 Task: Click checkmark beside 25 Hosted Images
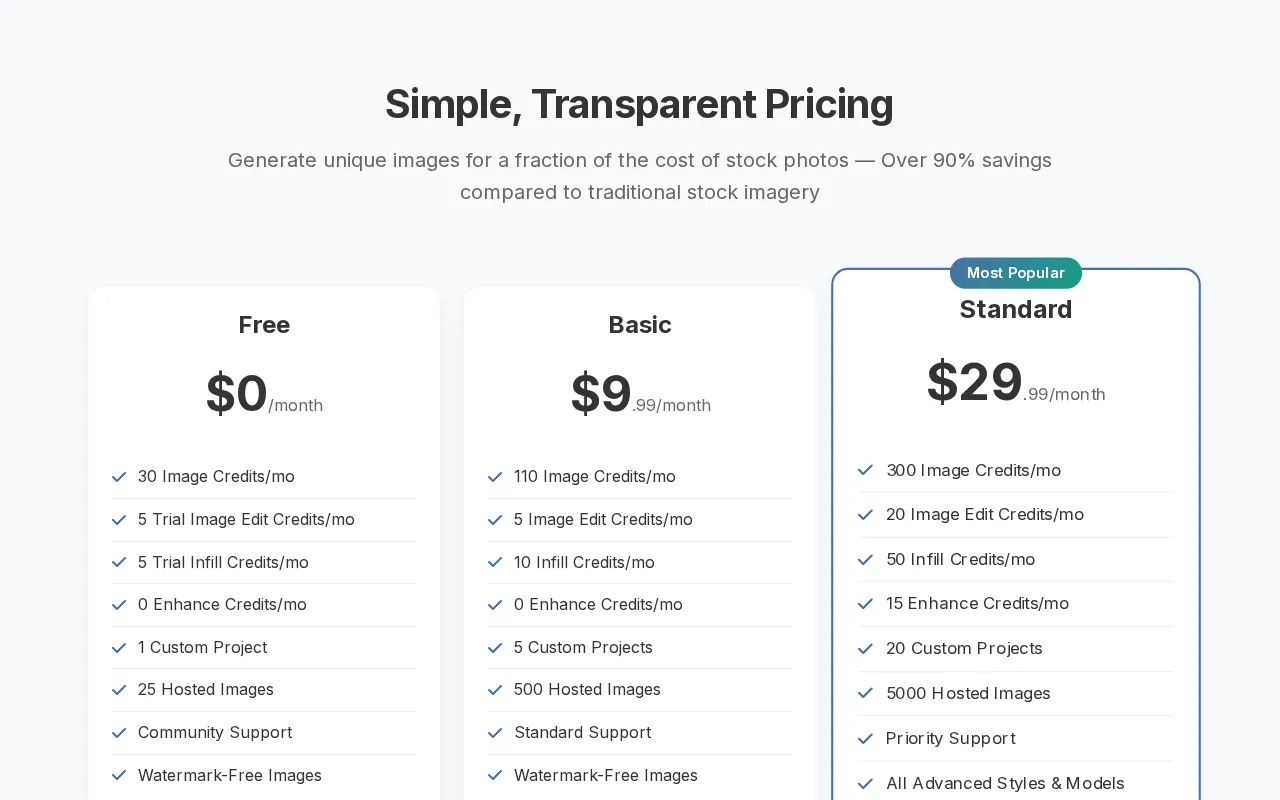click(119, 690)
